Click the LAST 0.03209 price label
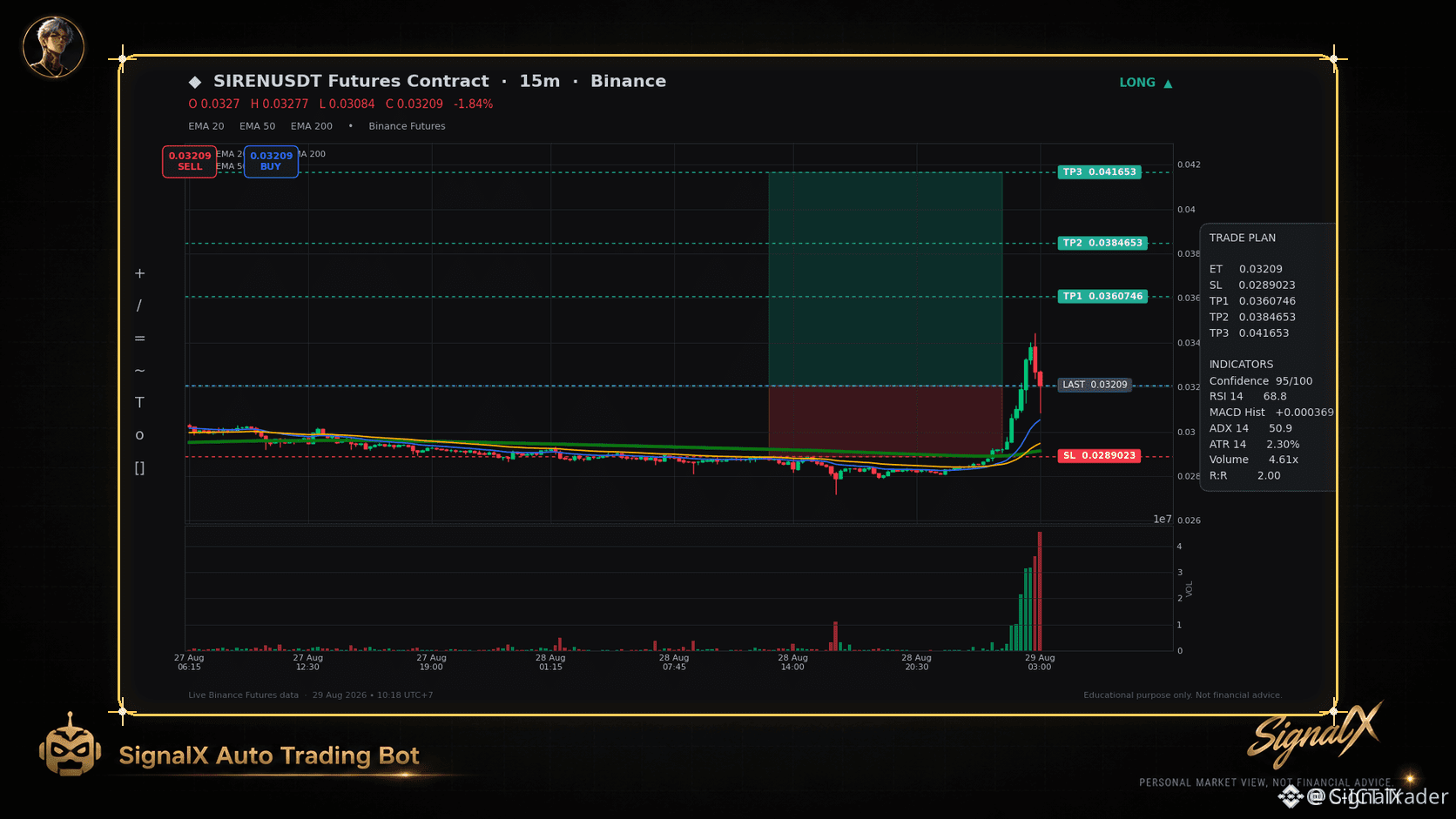1456x819 pixels. pos(1095,385)
